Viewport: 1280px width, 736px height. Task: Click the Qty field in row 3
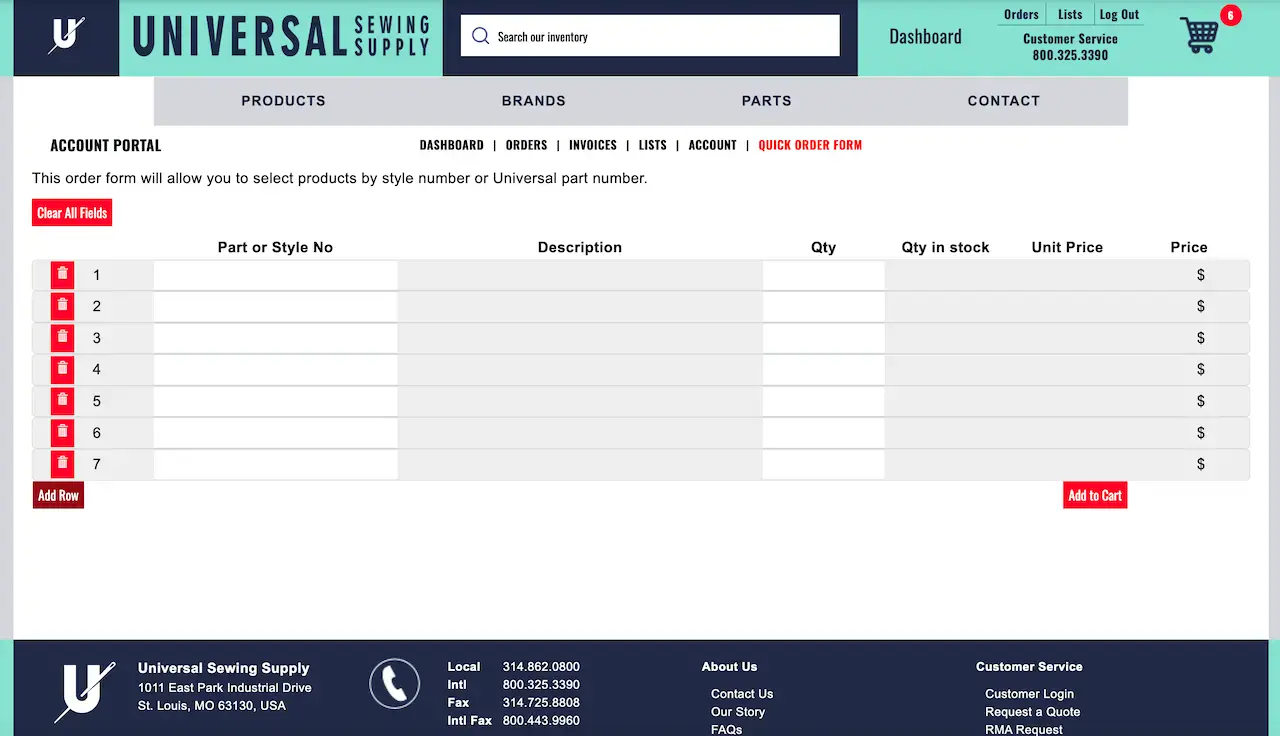pos(824,338)
